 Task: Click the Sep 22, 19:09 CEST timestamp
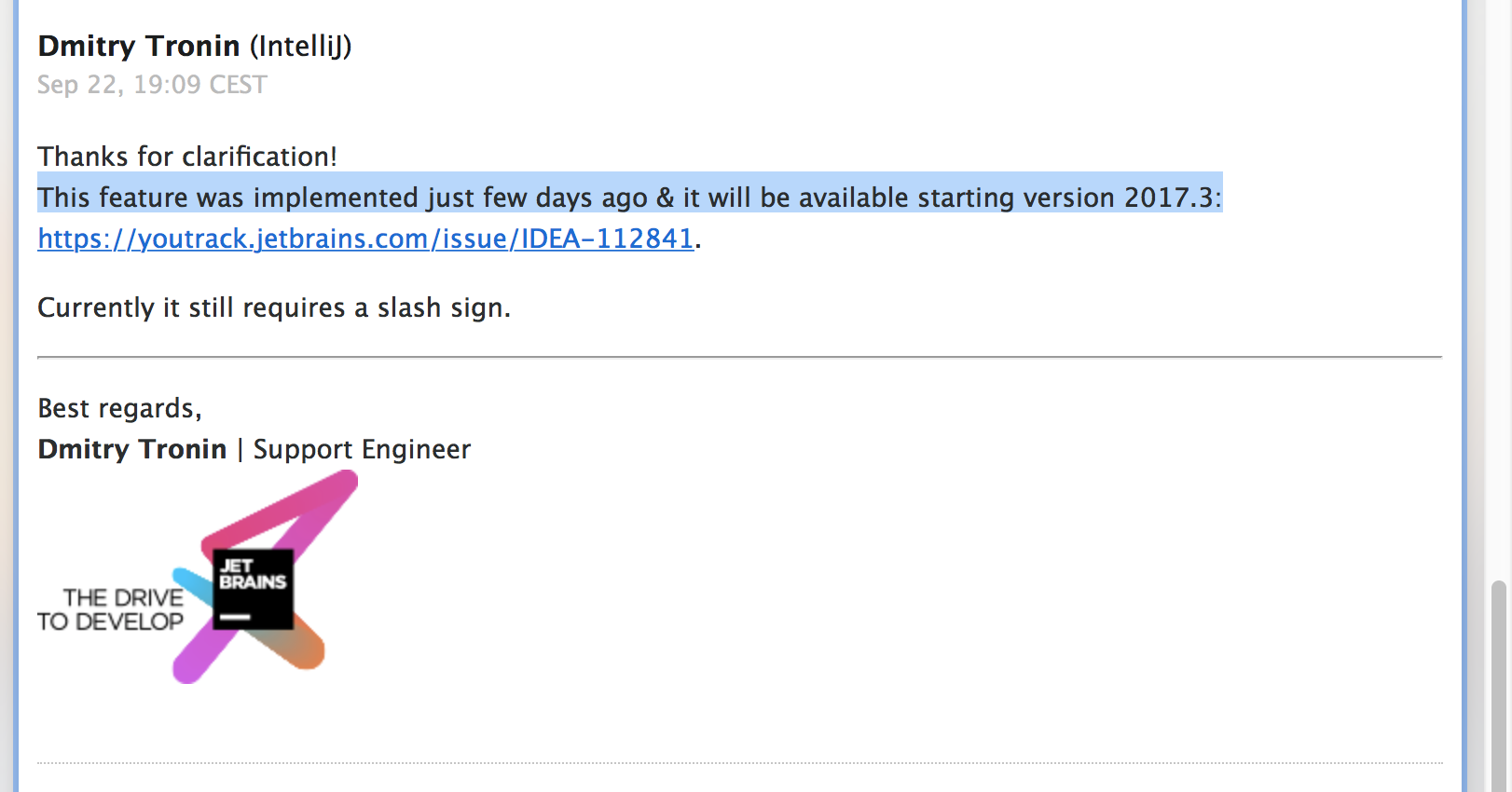152,85
